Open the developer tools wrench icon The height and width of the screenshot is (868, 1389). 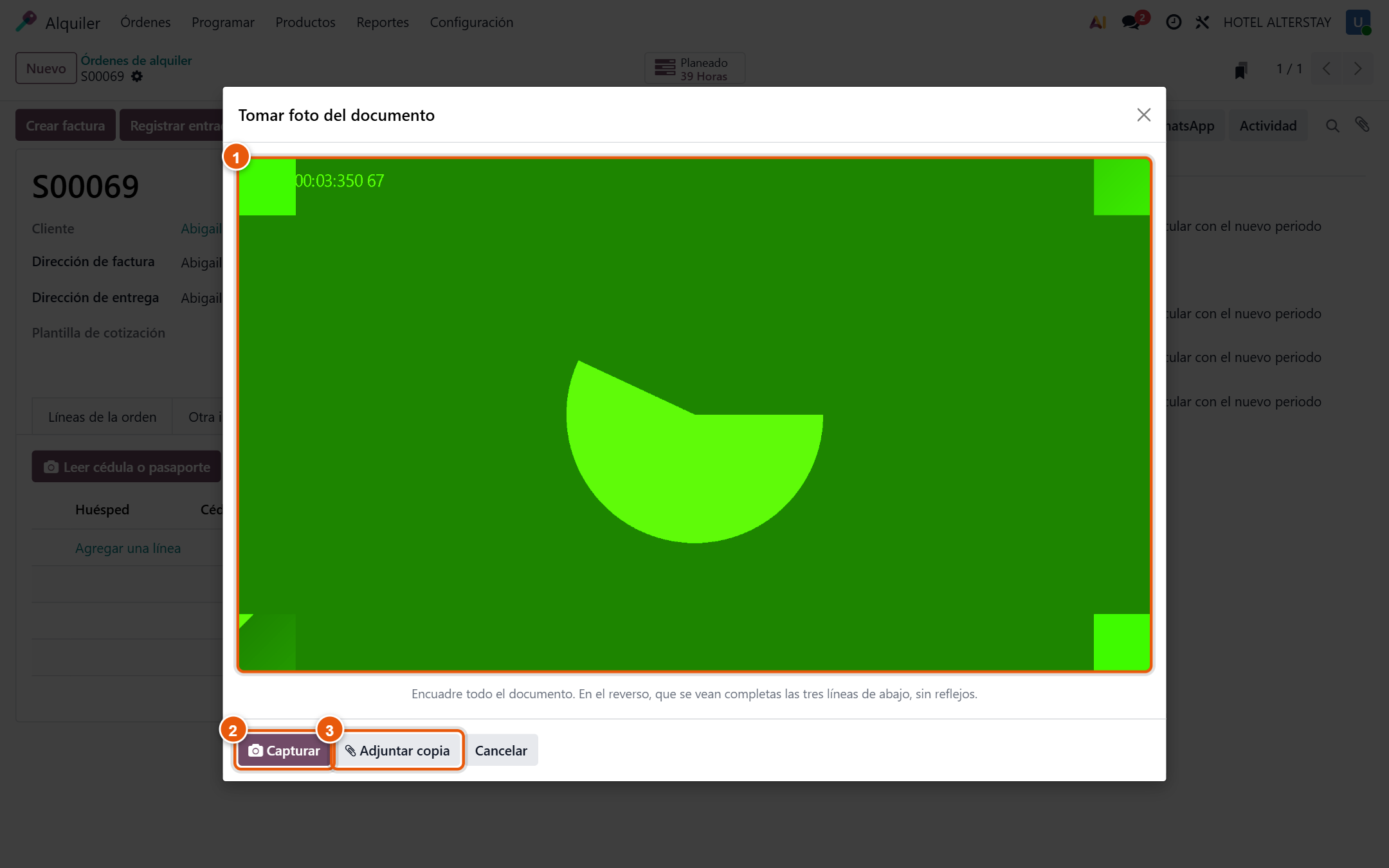[1202, 23]
